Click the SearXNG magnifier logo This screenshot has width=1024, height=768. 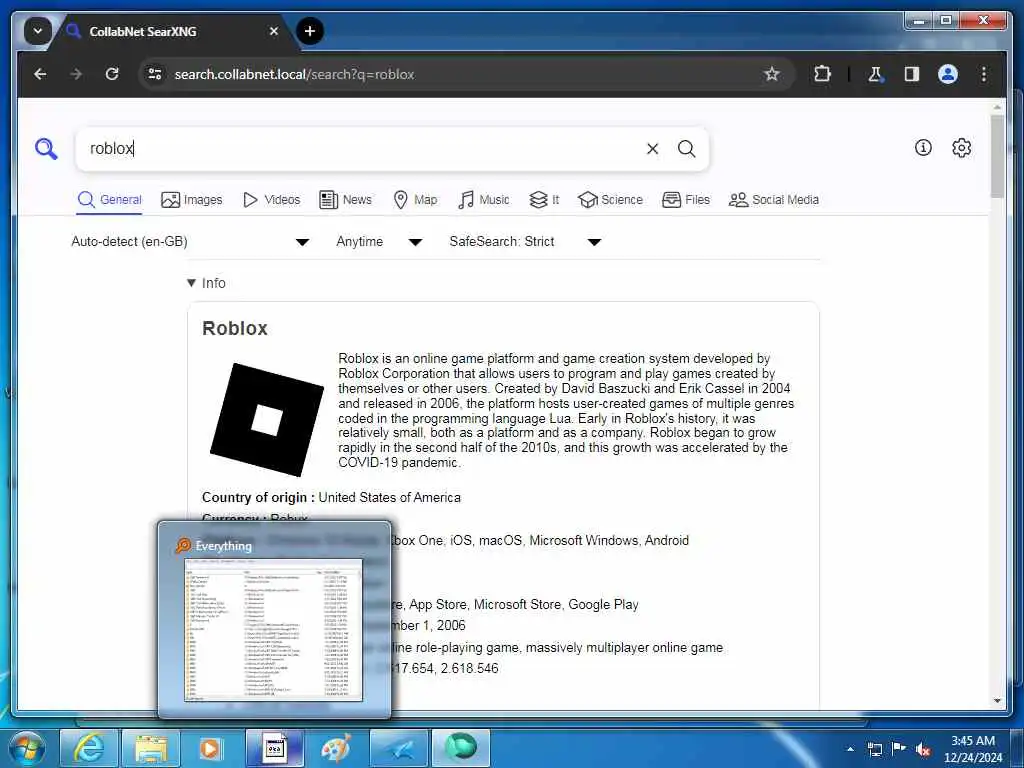(46, 149)
